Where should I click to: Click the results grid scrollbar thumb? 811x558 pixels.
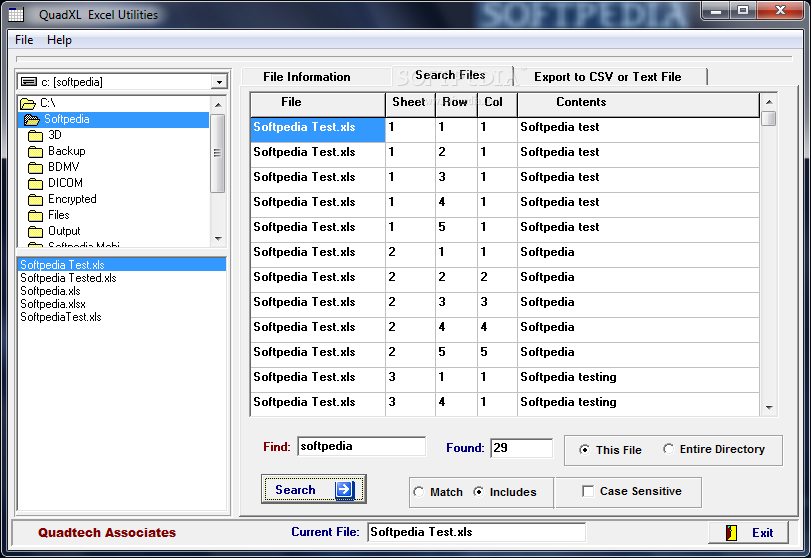769,118
